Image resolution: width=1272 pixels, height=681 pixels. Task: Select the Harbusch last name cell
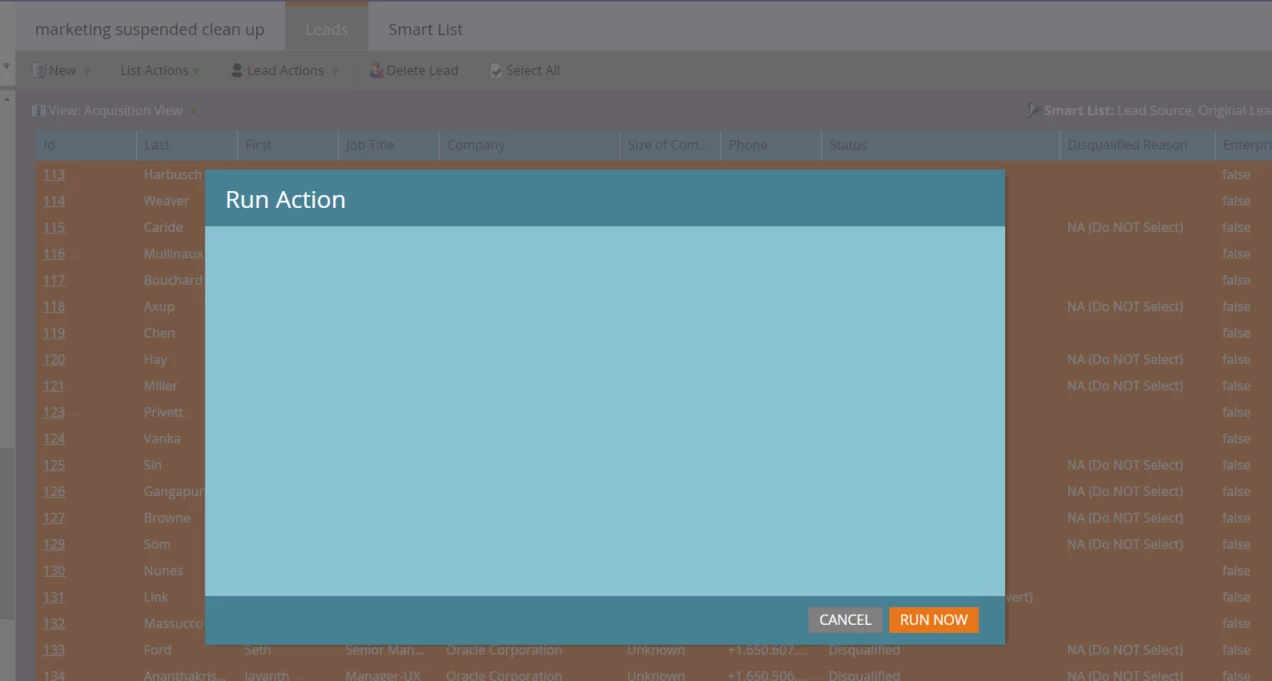tap(172, 175)
